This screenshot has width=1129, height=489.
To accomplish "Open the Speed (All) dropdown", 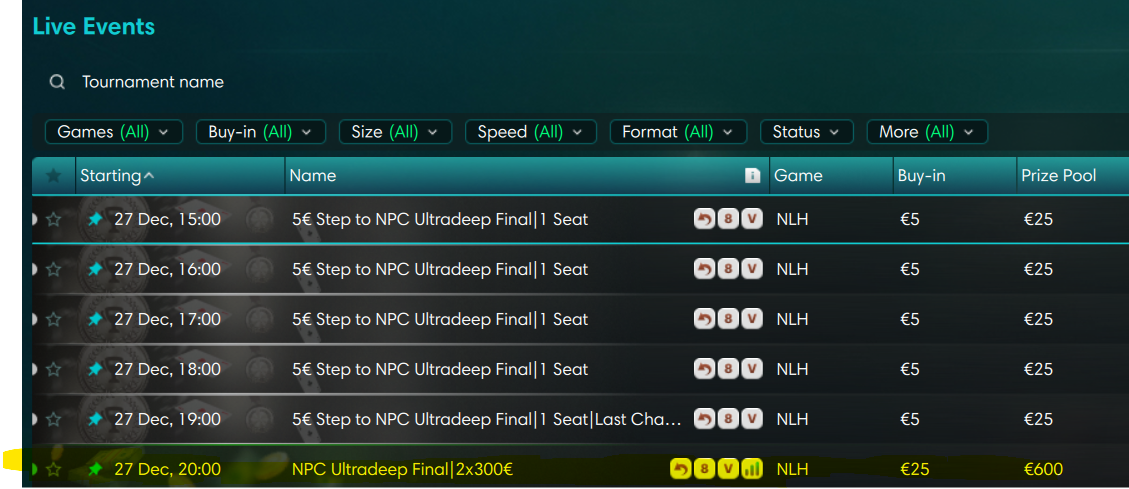I will (x=530, y=132).
